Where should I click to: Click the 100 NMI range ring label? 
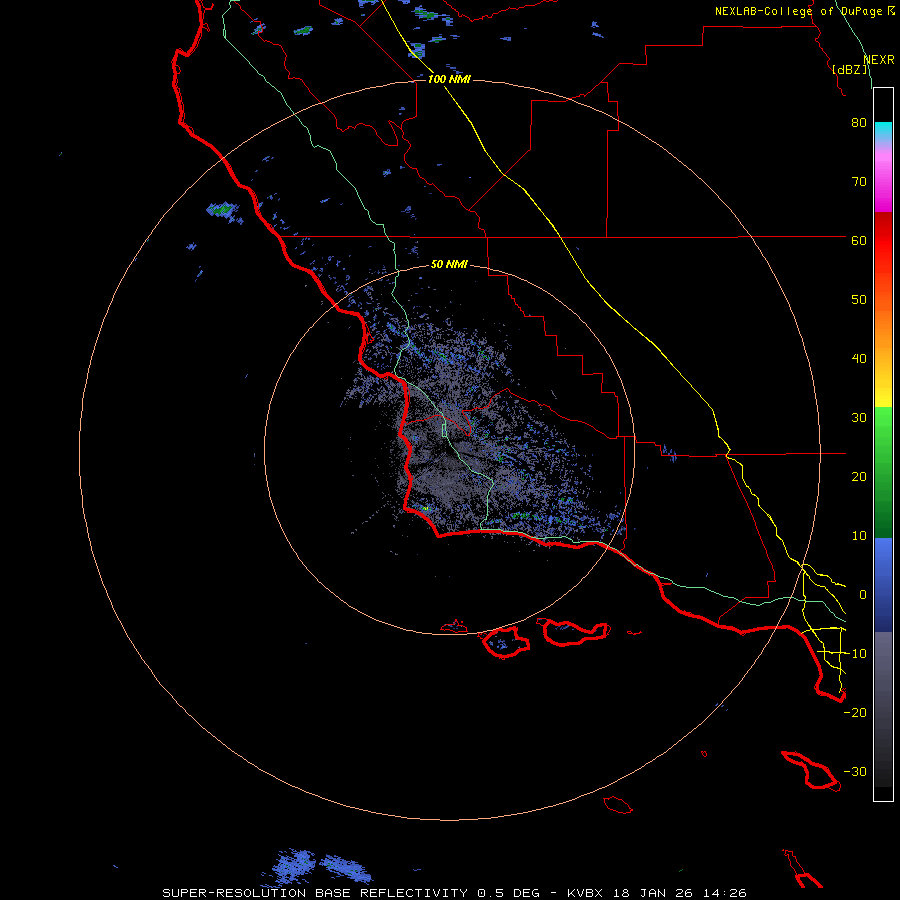[449, 79]
